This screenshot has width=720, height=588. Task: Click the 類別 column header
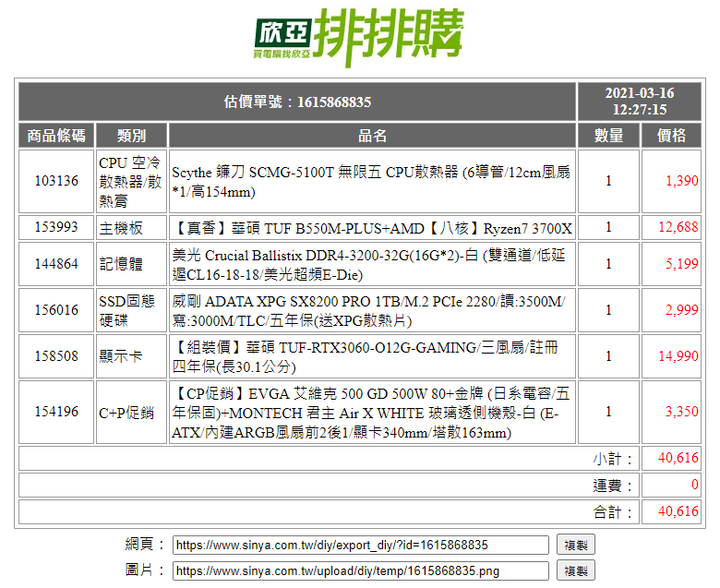pyautogui.click(x=131, y=135)
